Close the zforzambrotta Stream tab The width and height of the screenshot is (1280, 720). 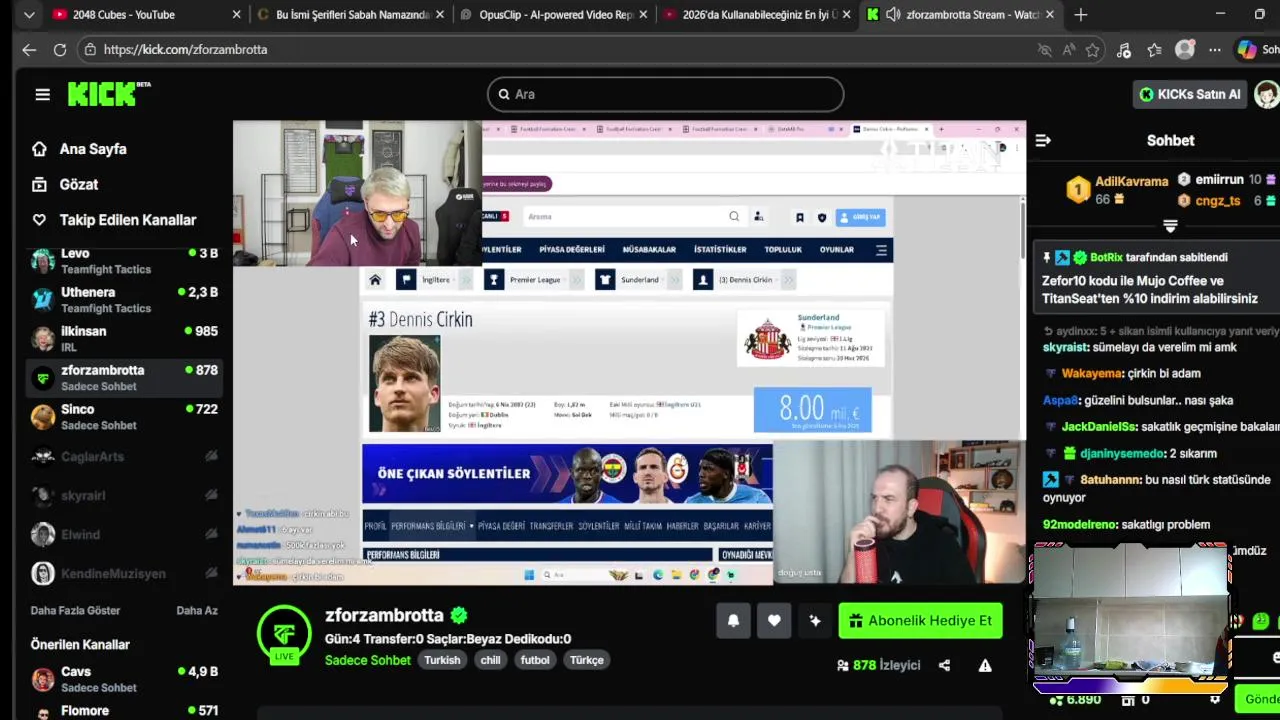(x=1050, y=15)
